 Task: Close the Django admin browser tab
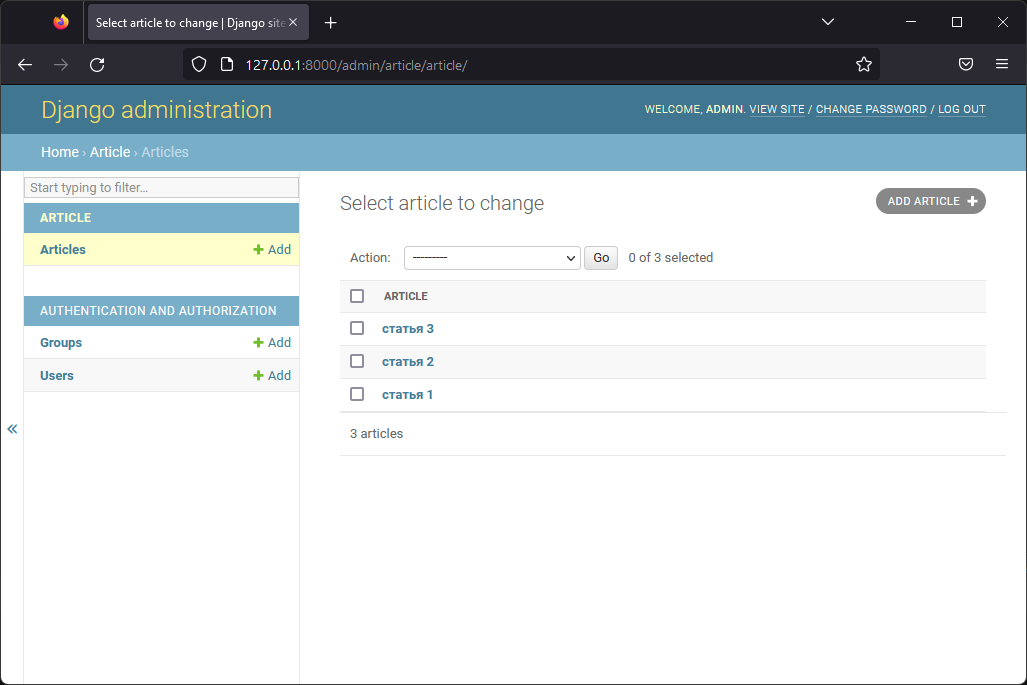tap(293, 22)
